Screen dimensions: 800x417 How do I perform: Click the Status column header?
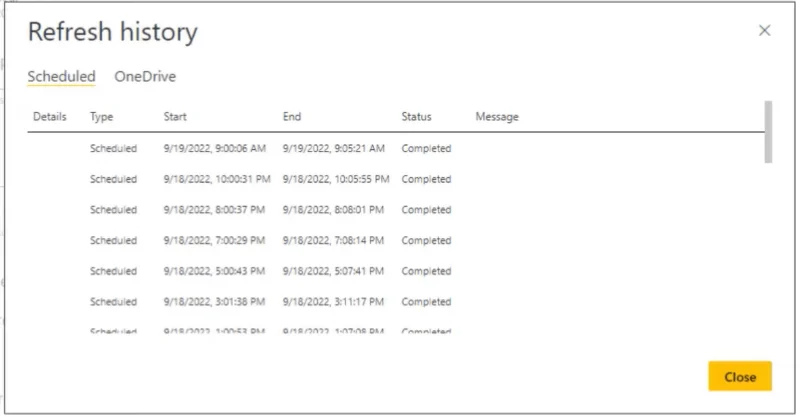[x=416, y=117]
